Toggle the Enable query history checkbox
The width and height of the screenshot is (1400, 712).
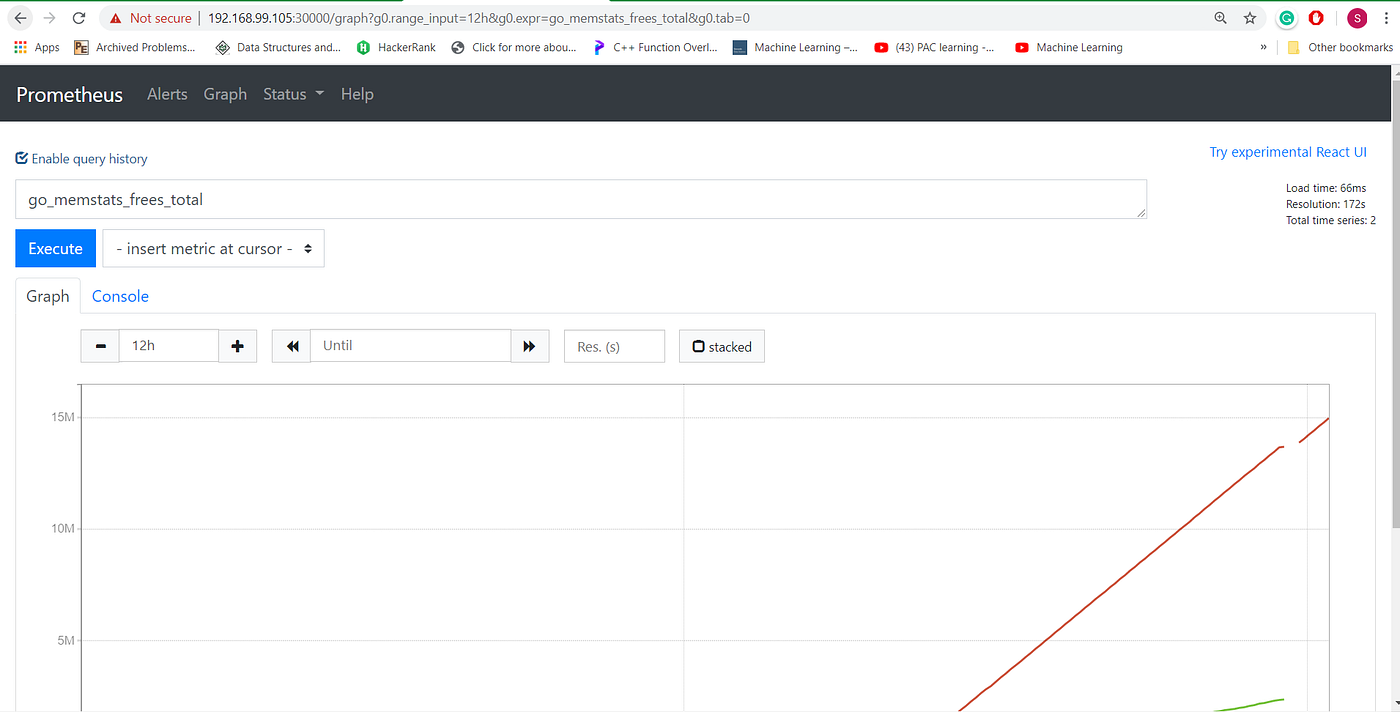20,158
